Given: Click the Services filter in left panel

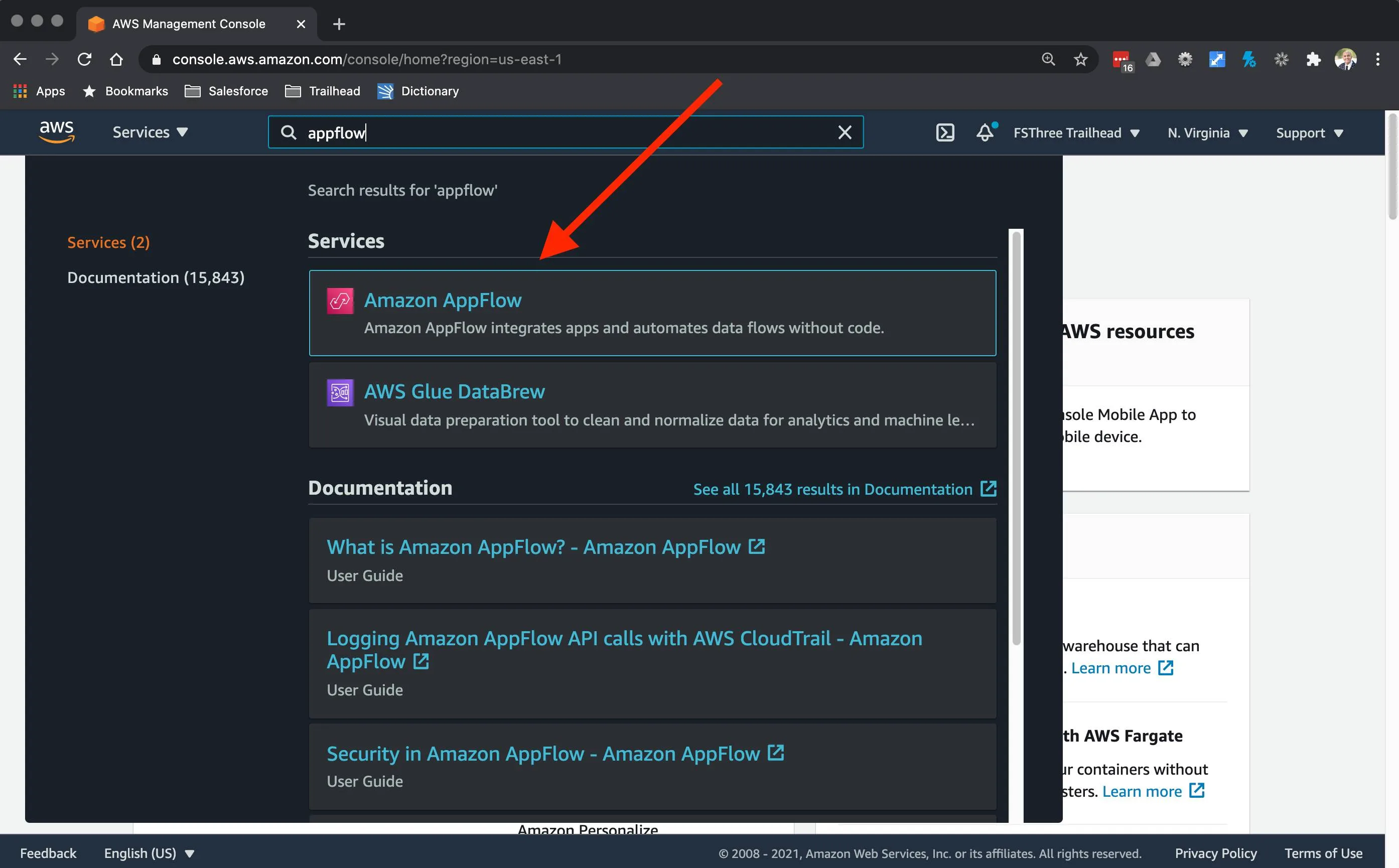Looking at the screenshot, I should pyautogui.click(x=107, y=241).
